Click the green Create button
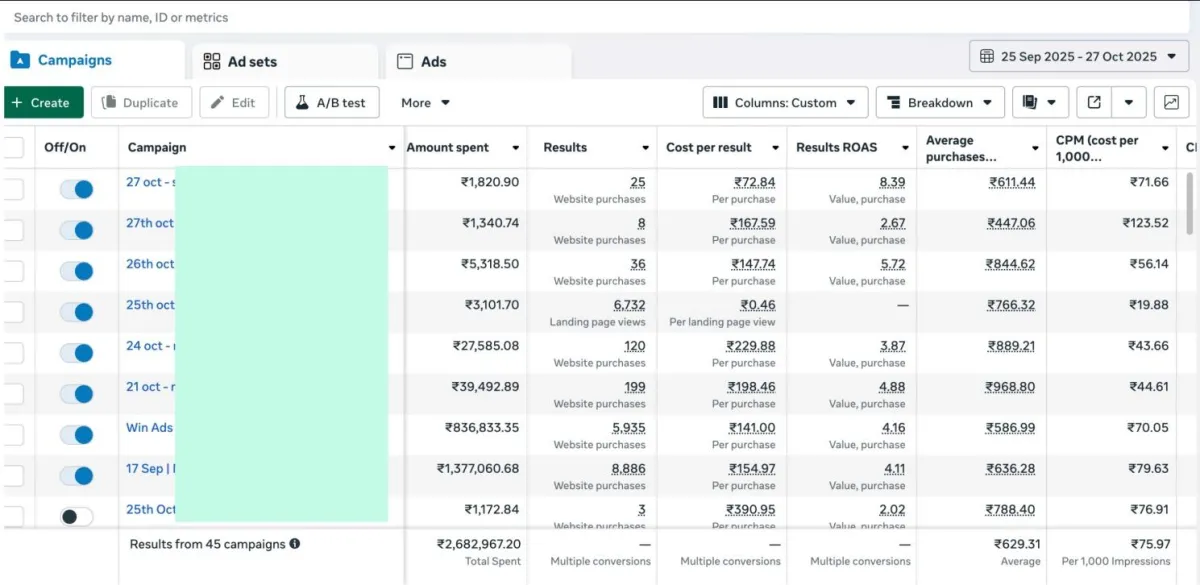 [x=42, y=102]
